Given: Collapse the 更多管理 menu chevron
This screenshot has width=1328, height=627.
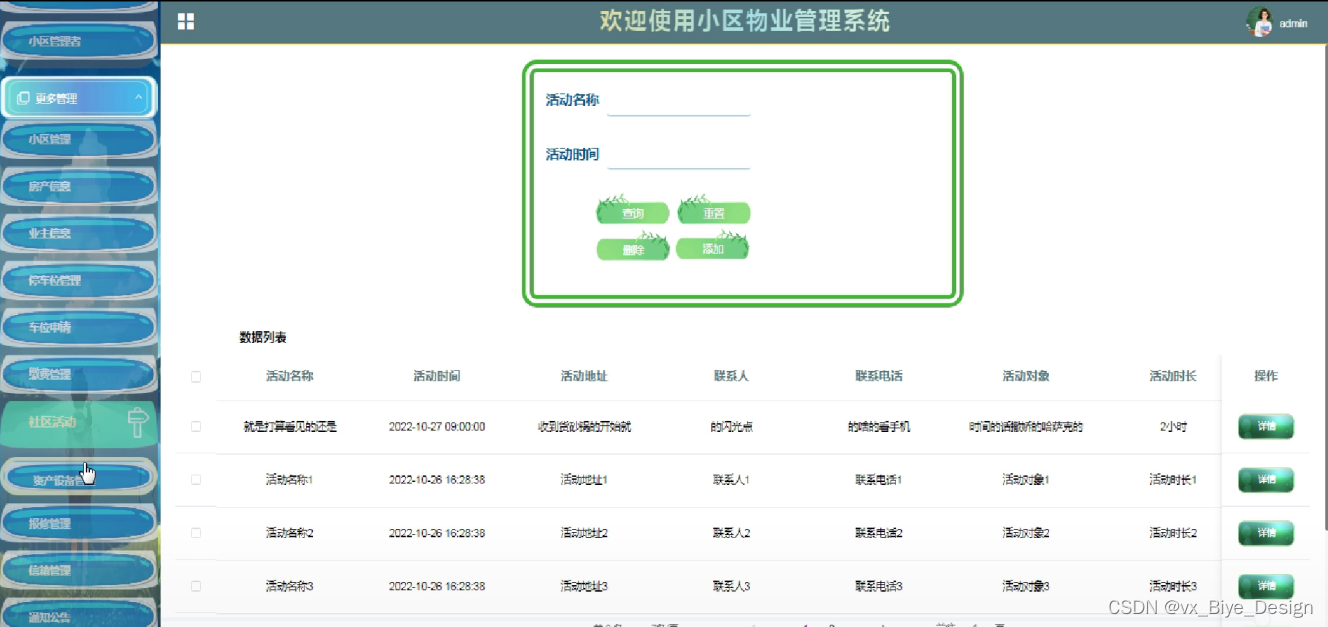Looking at the screenshot, I should [138, 97].
